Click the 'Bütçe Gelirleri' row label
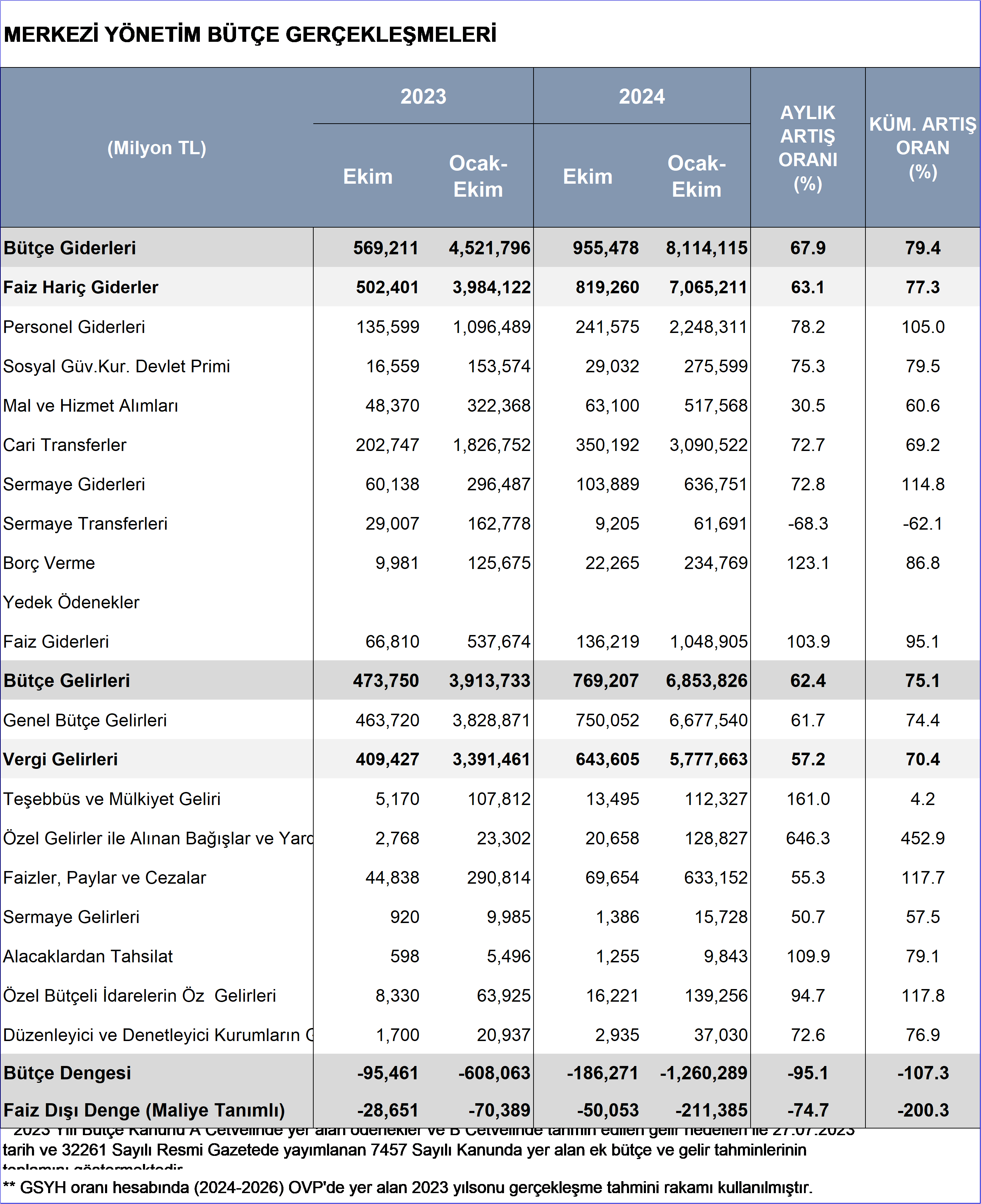 point(67,680)
